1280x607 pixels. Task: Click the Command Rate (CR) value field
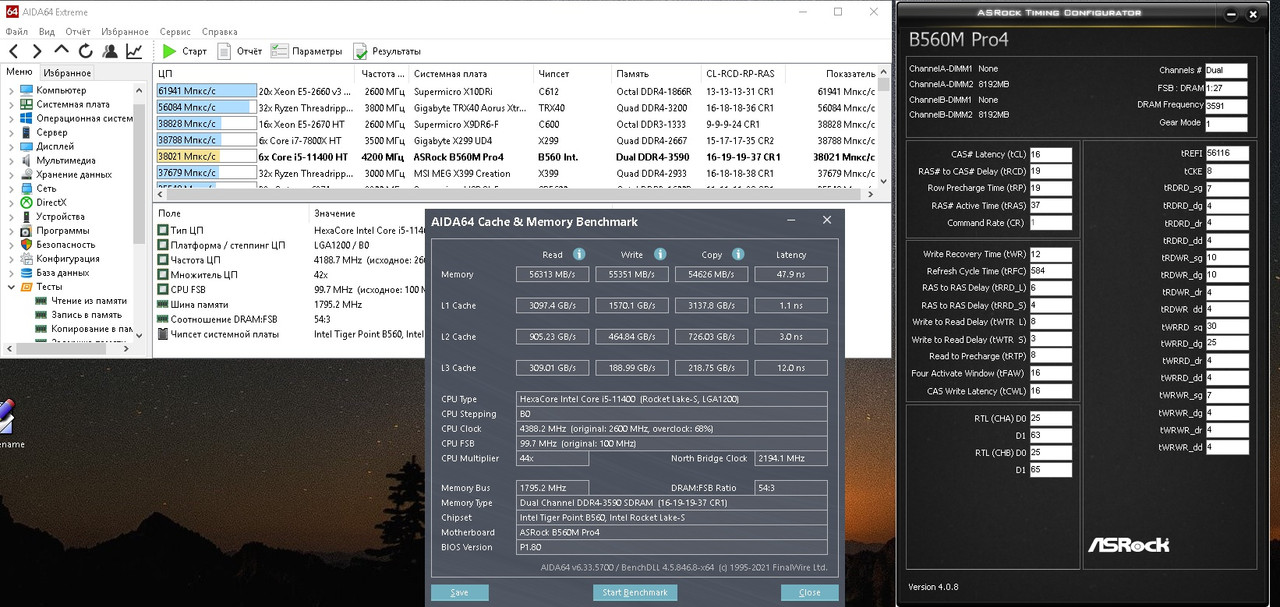[1050, 223]
